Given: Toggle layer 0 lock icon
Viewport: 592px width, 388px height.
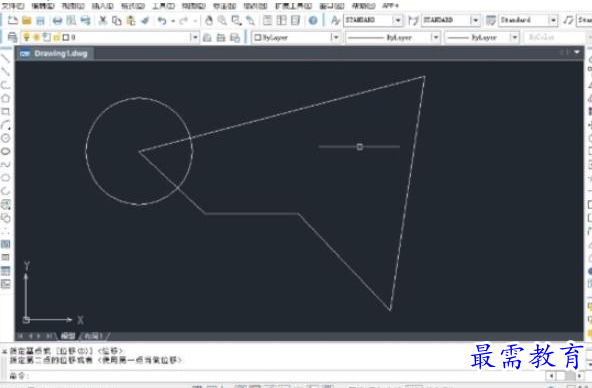Looking at the screenshot, I should tap(57, 37).
